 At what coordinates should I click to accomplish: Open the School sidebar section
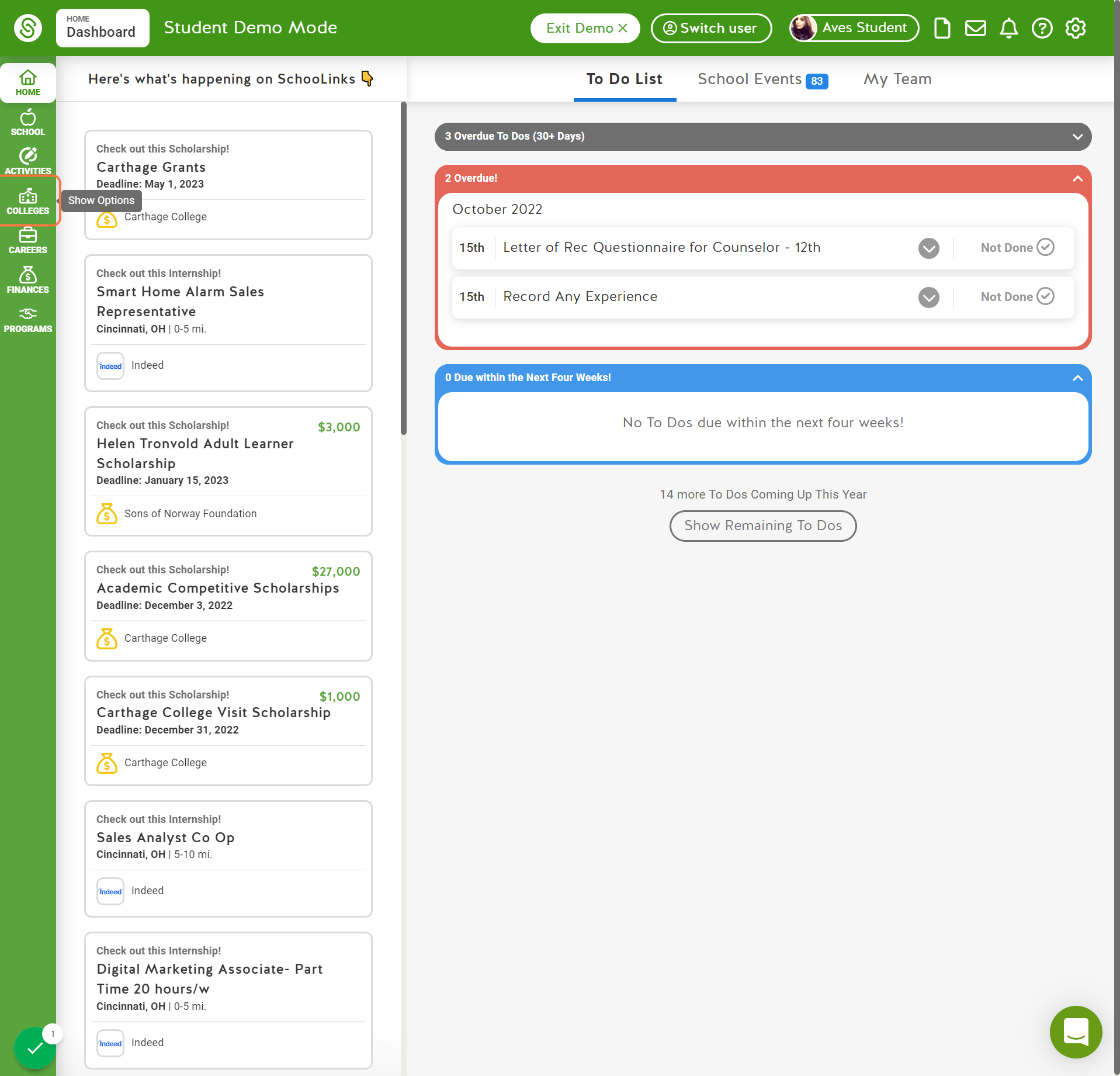coord(28,123)
